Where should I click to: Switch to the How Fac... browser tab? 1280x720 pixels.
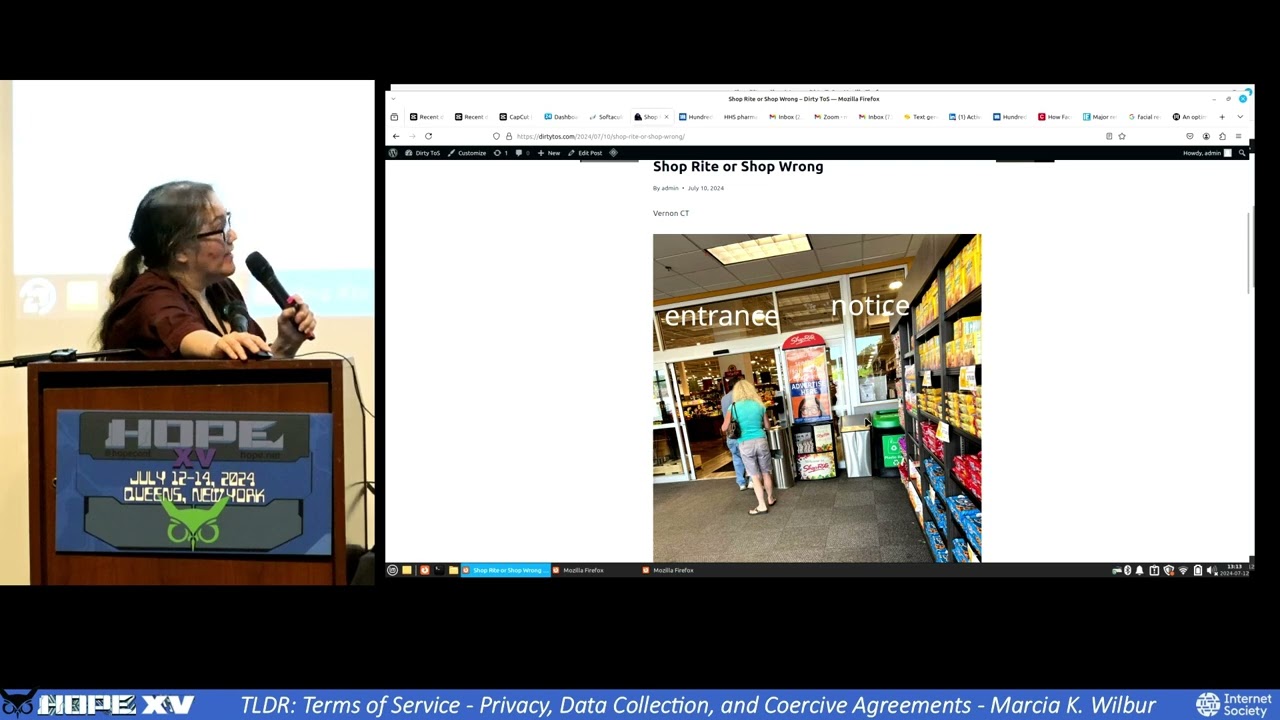(1055, 117)
